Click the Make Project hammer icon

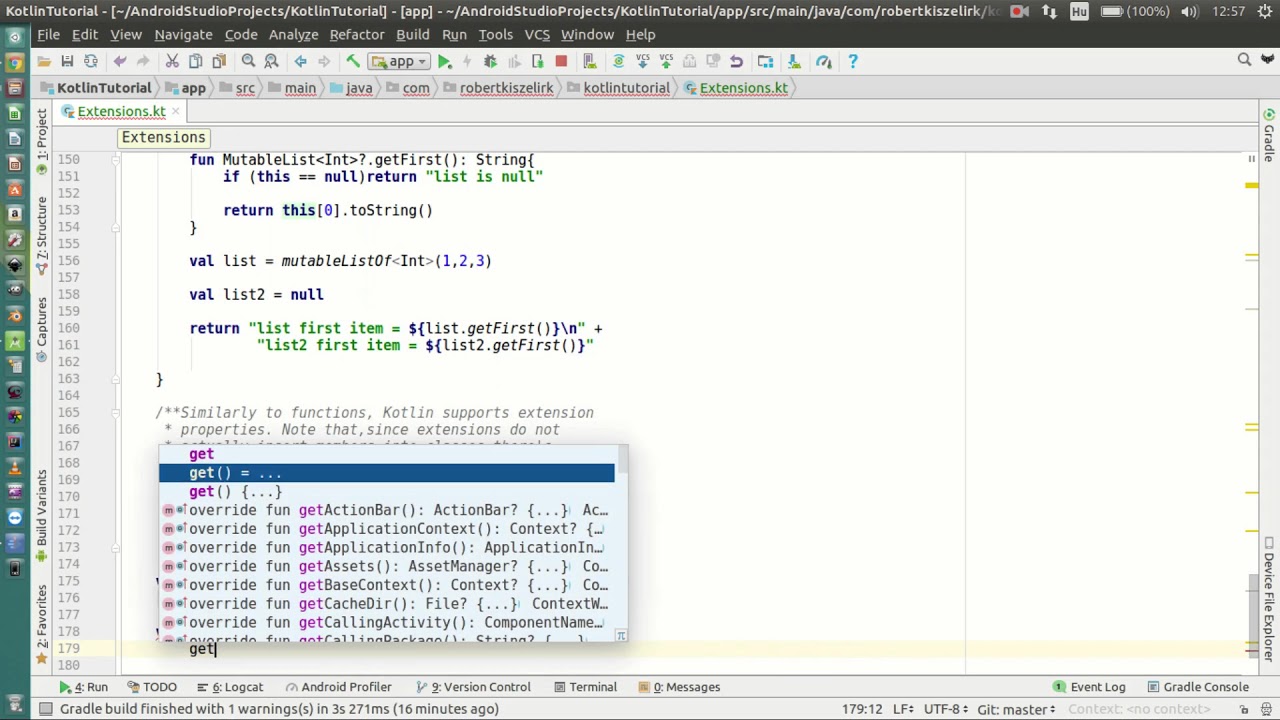point(353,61)
